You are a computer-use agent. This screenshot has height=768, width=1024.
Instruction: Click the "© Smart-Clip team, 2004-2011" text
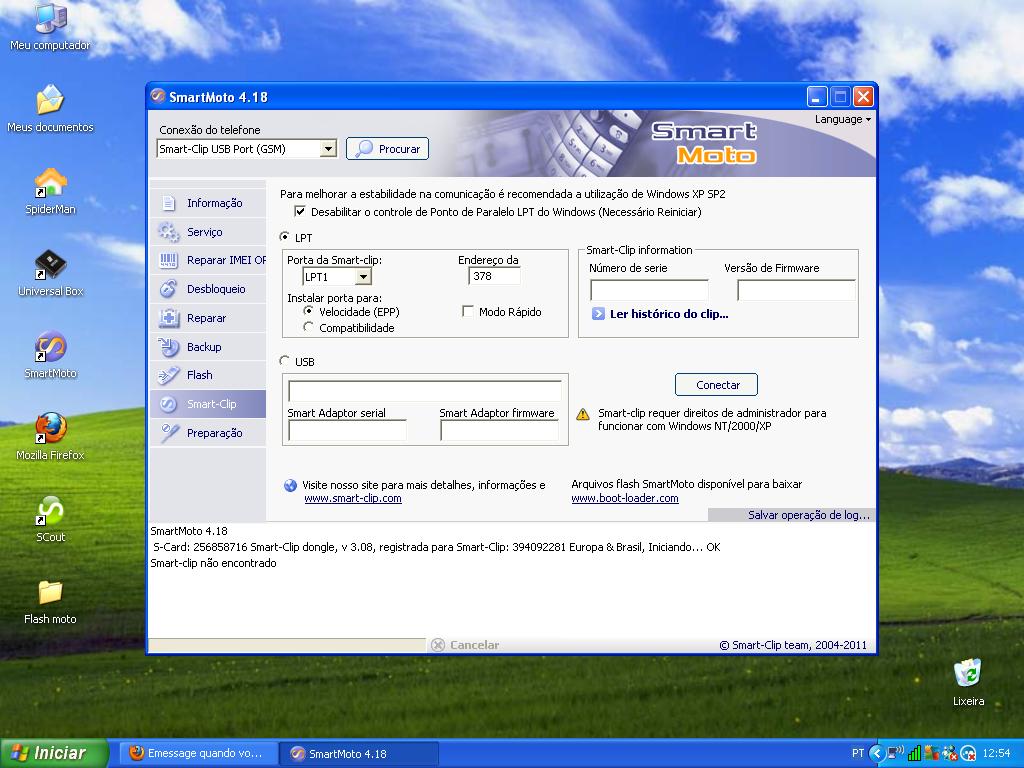click(x=793, y=645)
